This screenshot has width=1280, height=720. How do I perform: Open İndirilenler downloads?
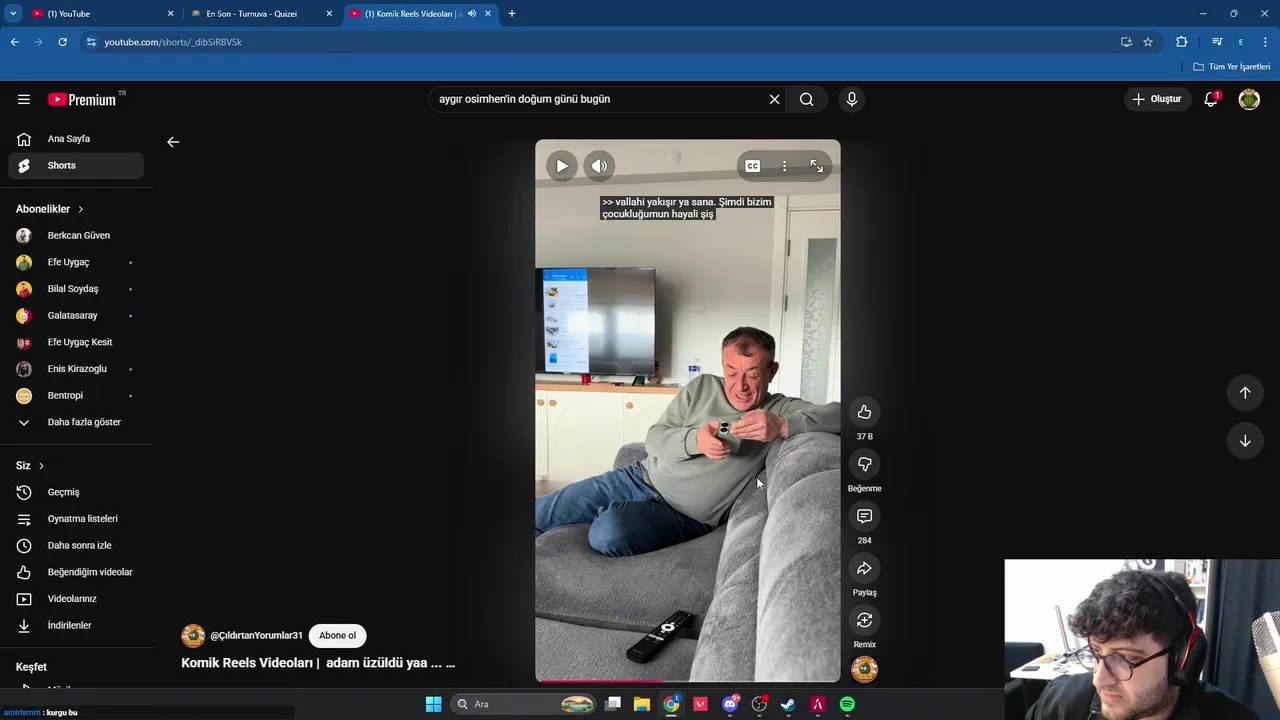click(x=76, y=625)
